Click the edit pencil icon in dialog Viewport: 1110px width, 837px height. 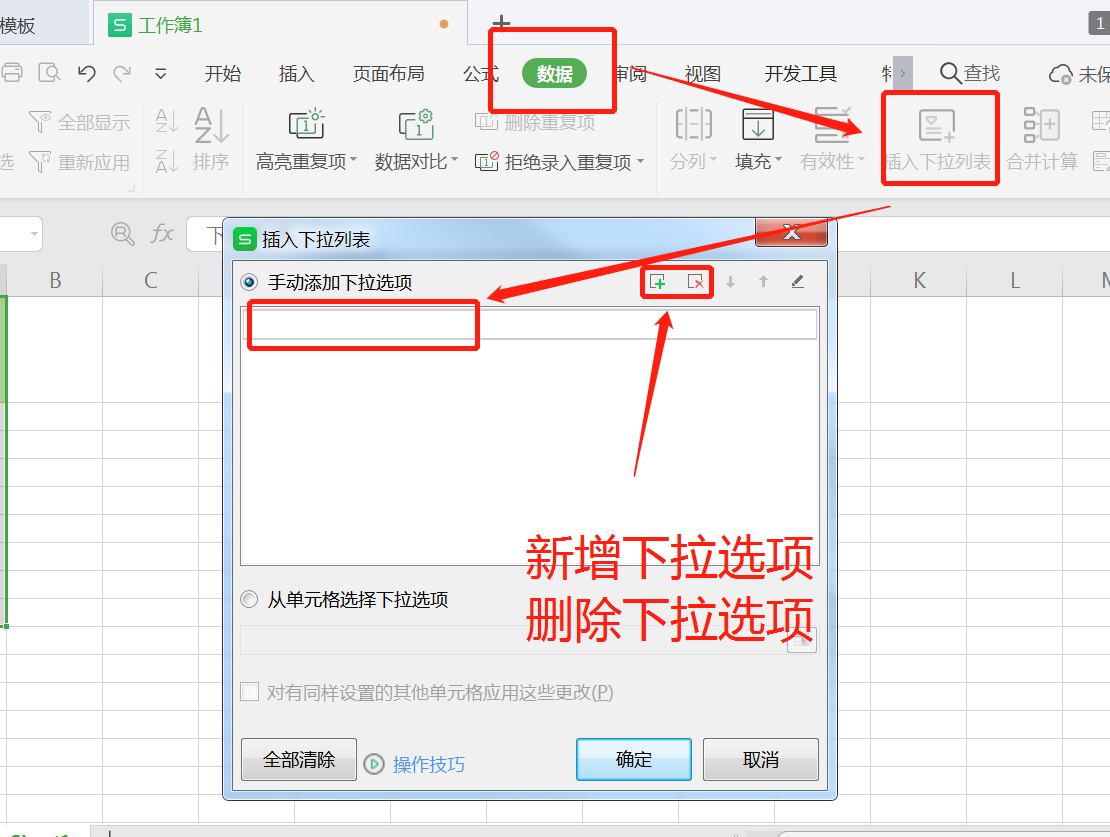click(797, 282)
